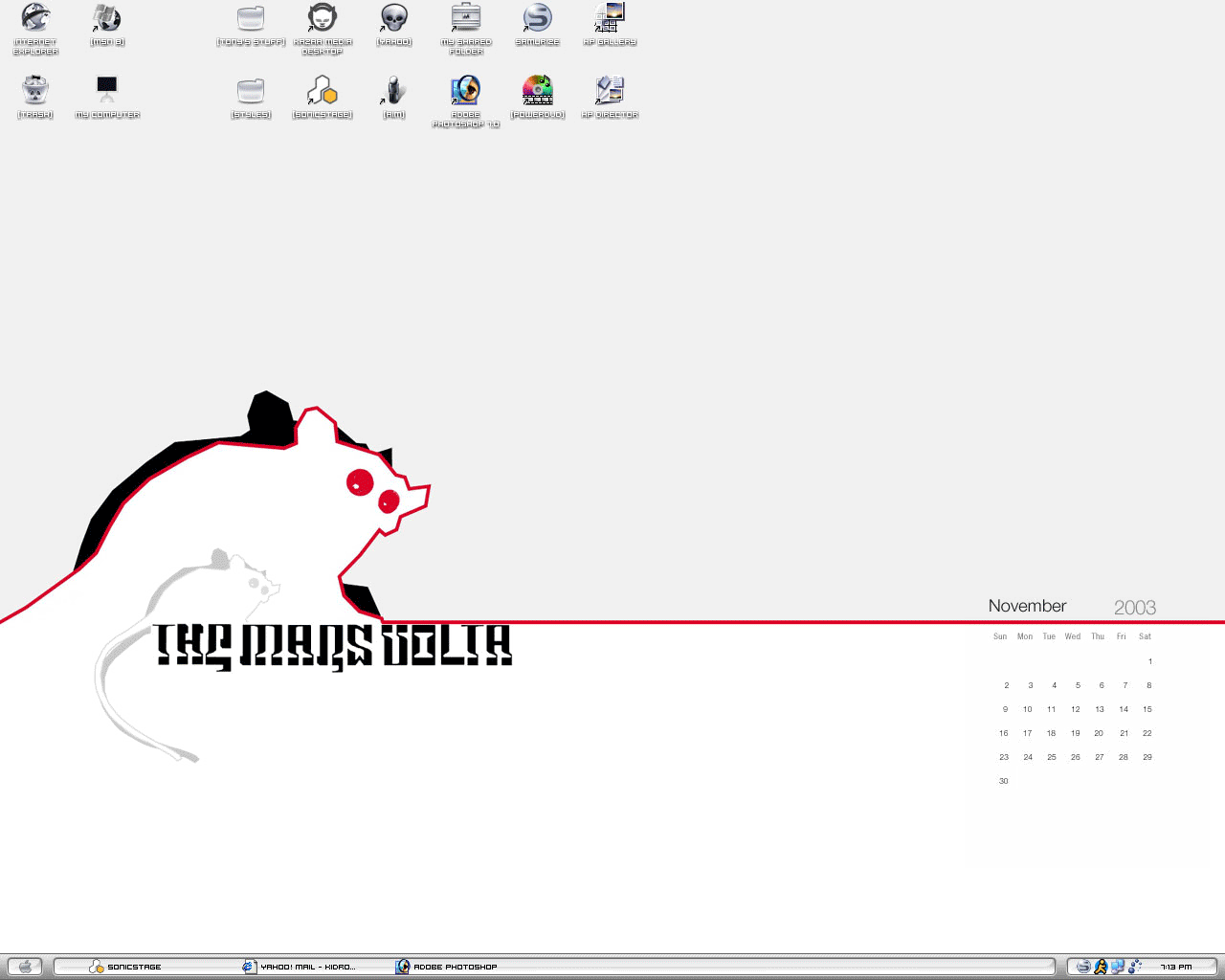
Task: Click date 30 in the calendar
Action: click(1004, 781)
